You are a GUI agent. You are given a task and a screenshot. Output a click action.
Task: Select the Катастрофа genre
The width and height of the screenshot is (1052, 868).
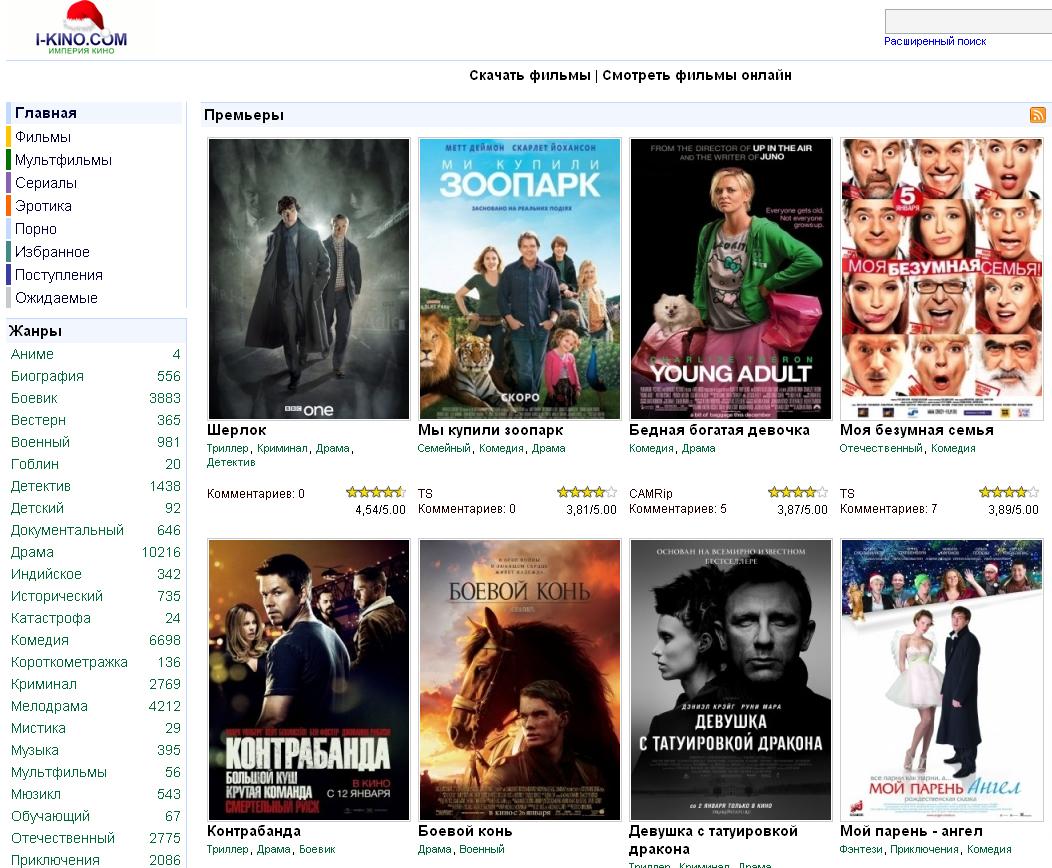(x=51, y=618)
